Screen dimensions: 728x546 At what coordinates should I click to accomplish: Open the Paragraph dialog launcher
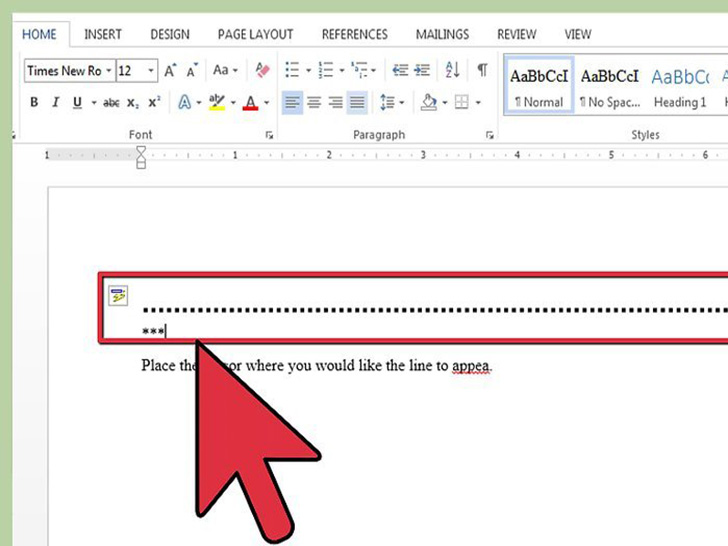pyautogui.click(x=489, y=135)
